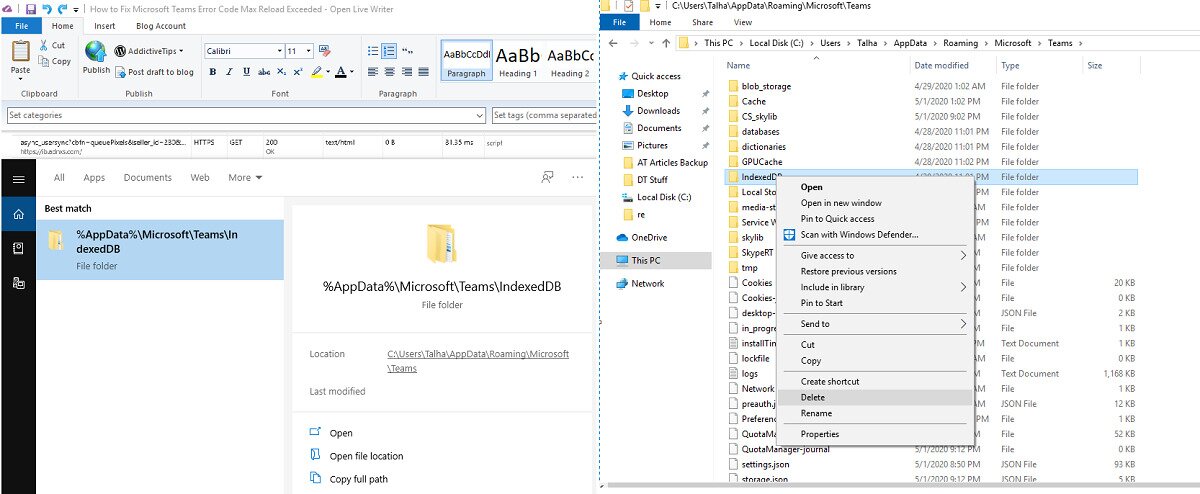This screenshot has width=1200, height=494.
Task: Apply the Heading 1 style
Action: click(x=518, y=60)
